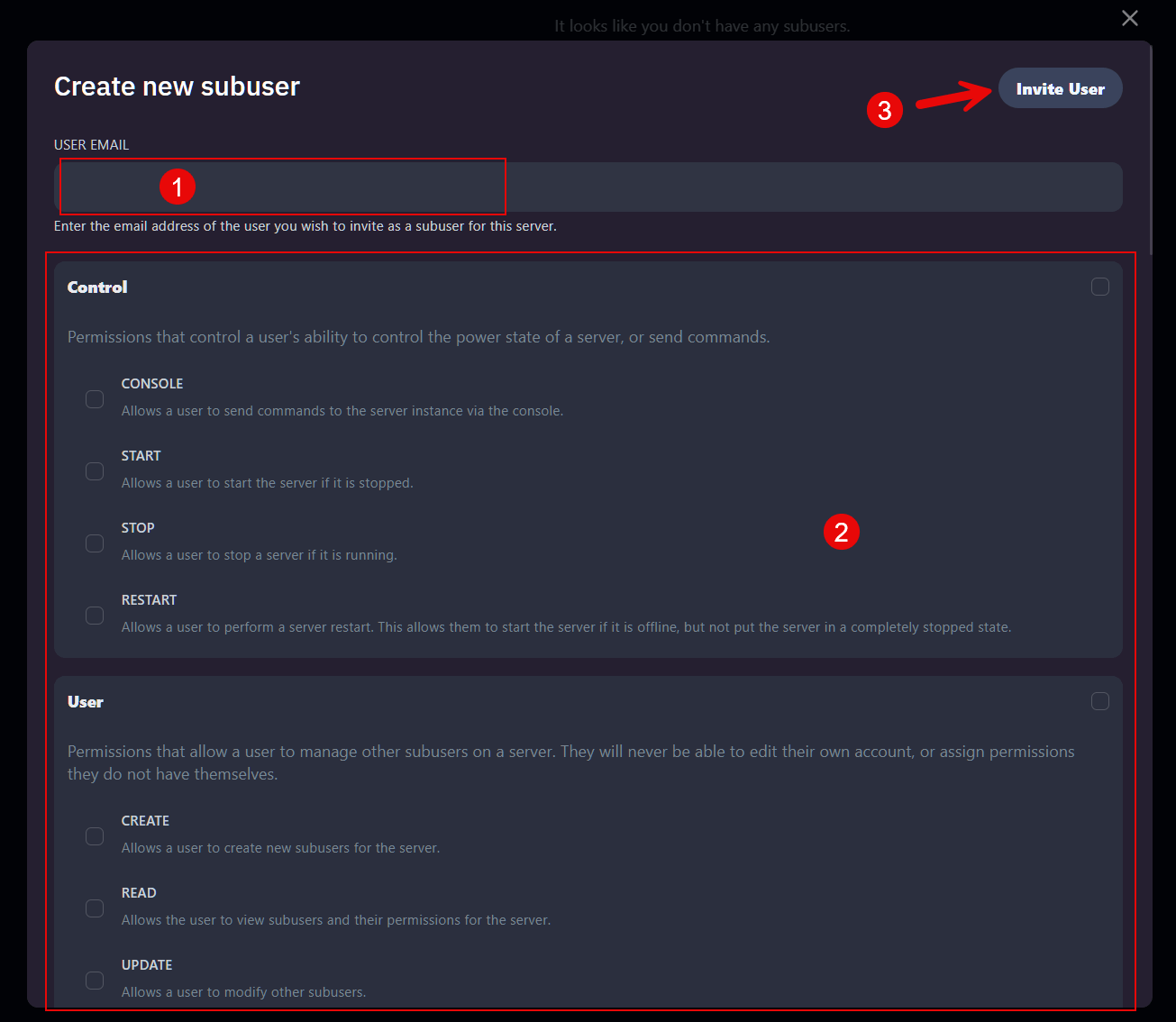Click the RESTART permission description text
Screen dimensions: 1176x1022
[x=566, y=626]
